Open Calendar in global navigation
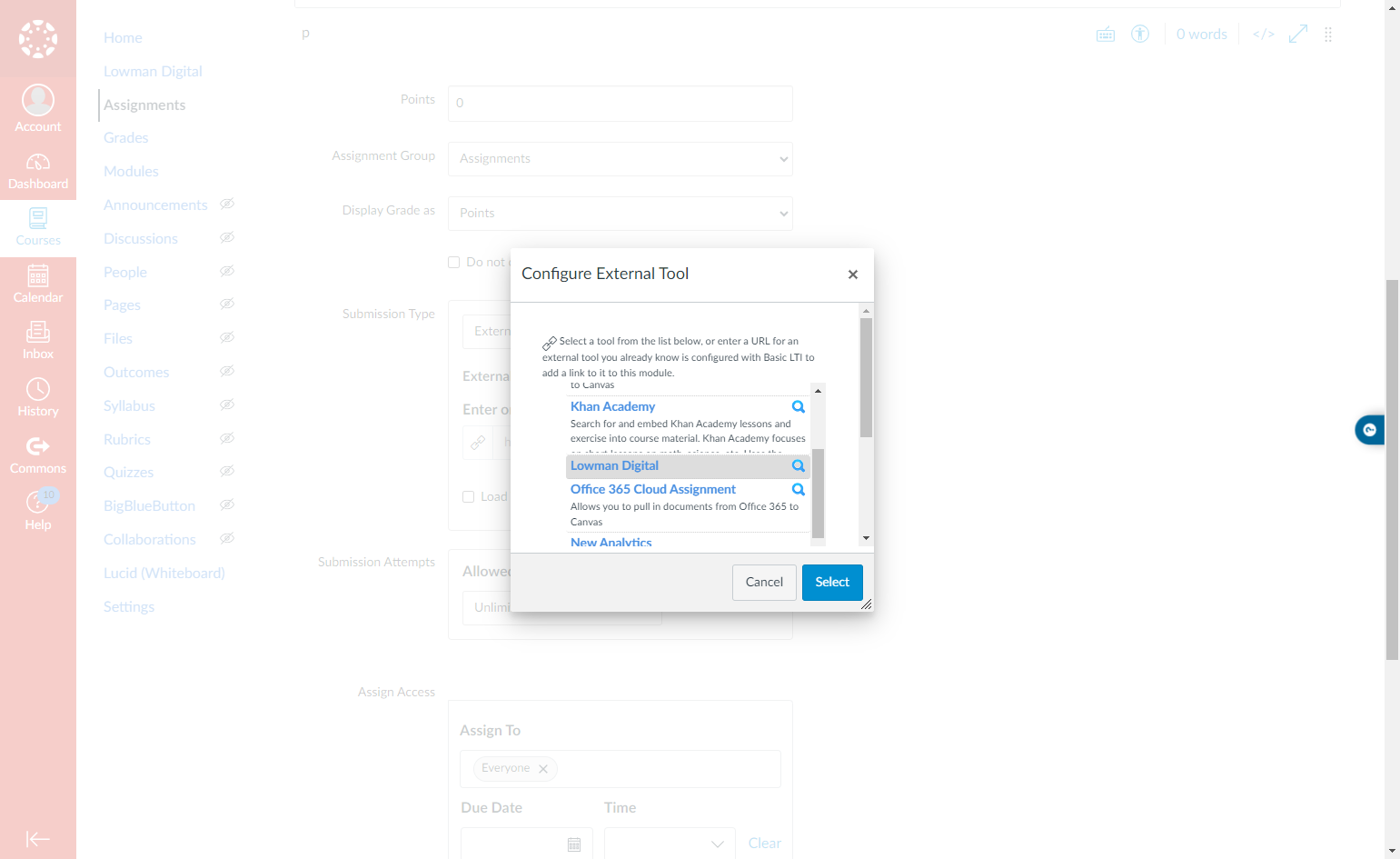The image size is (1400, 859). 38,285
